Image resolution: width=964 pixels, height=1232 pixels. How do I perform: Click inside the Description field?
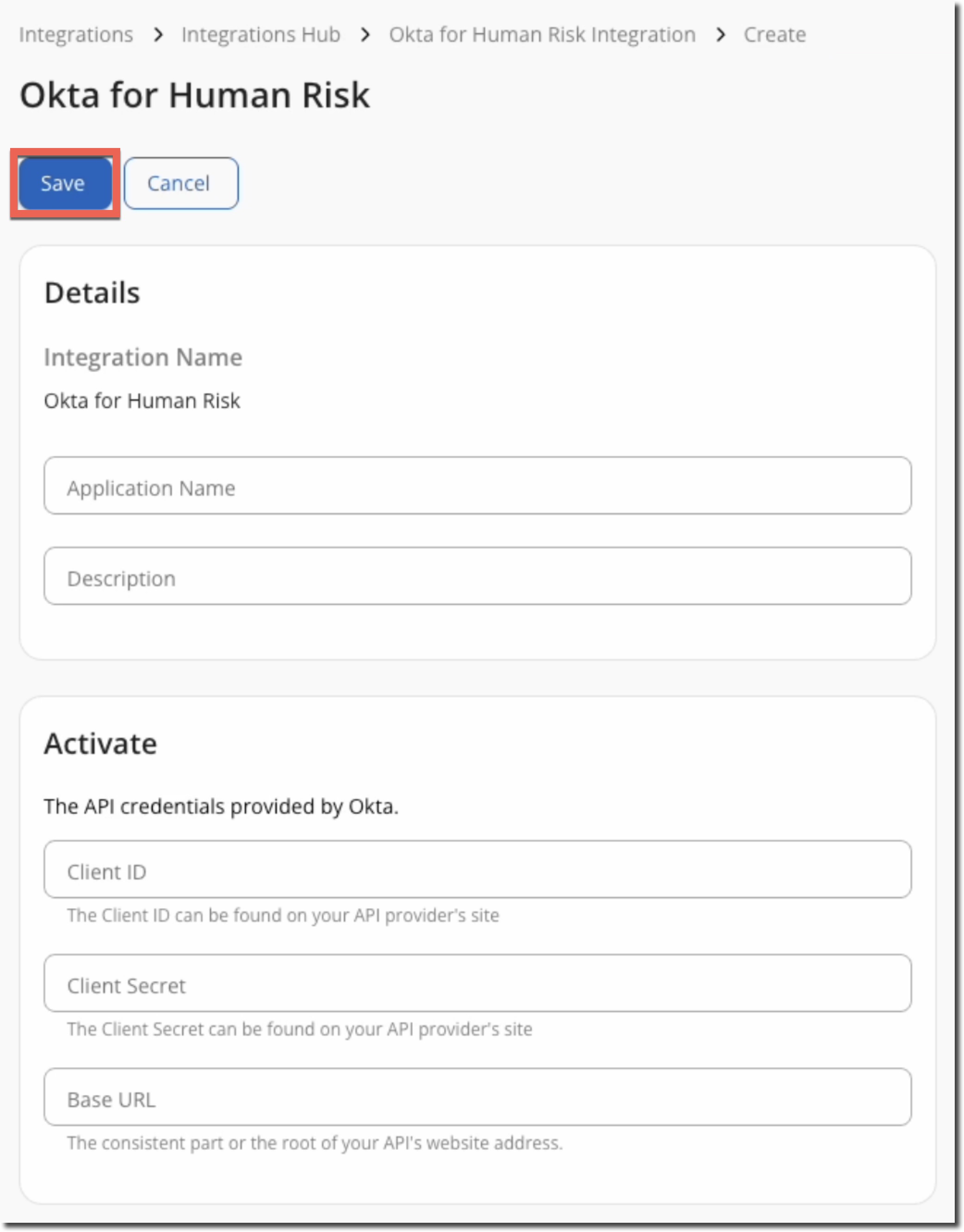coord(477,576)
